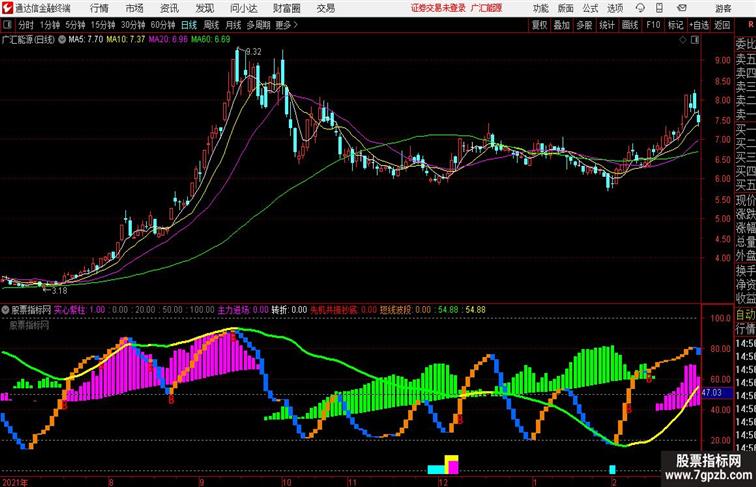Switch to 15分钟 period tab
Screen dimensions: 756x487
[x=103, y=25]
